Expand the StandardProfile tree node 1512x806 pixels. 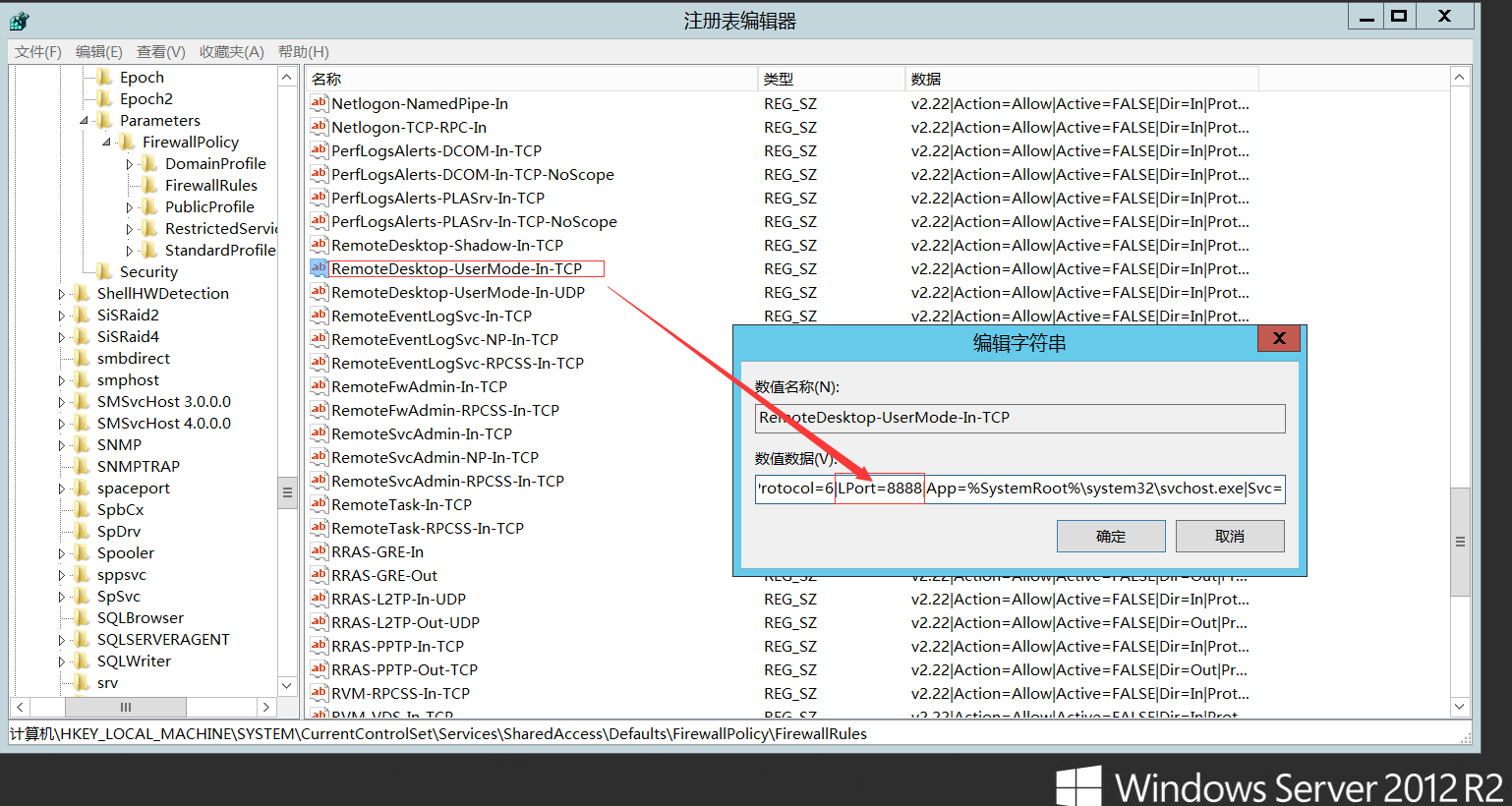coord(130,251)
